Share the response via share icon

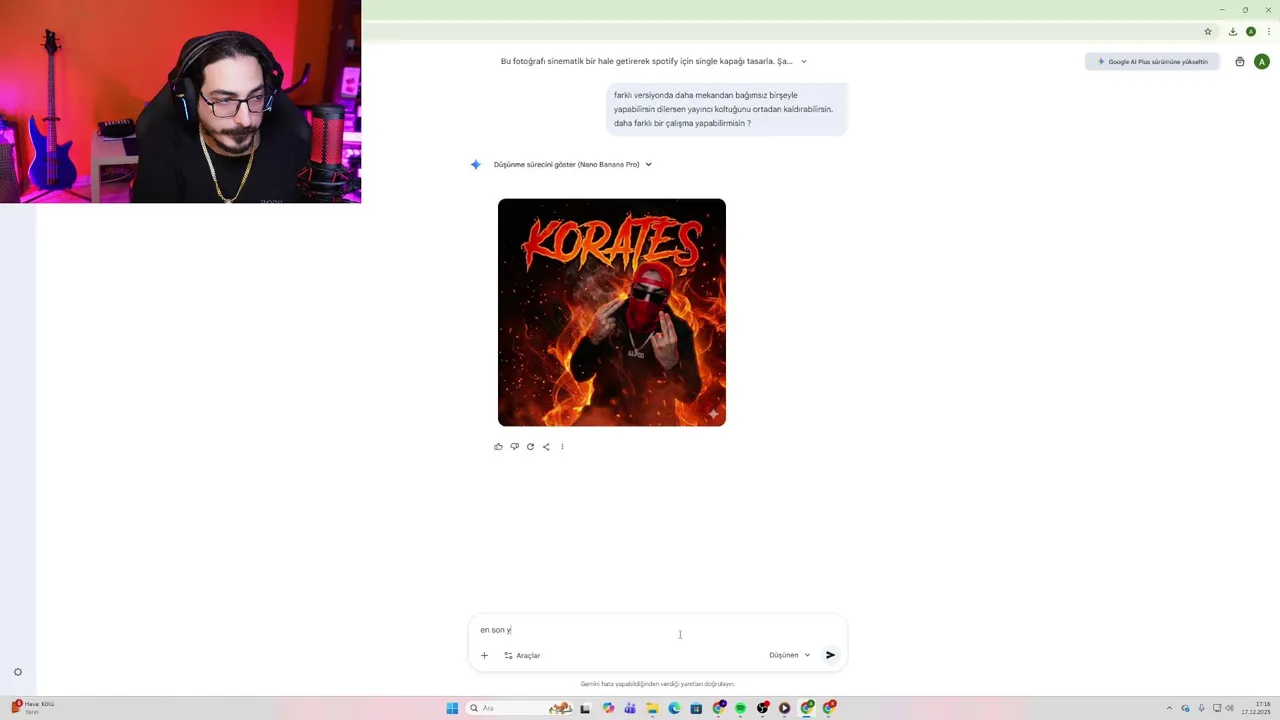click(x=546, y=447)
